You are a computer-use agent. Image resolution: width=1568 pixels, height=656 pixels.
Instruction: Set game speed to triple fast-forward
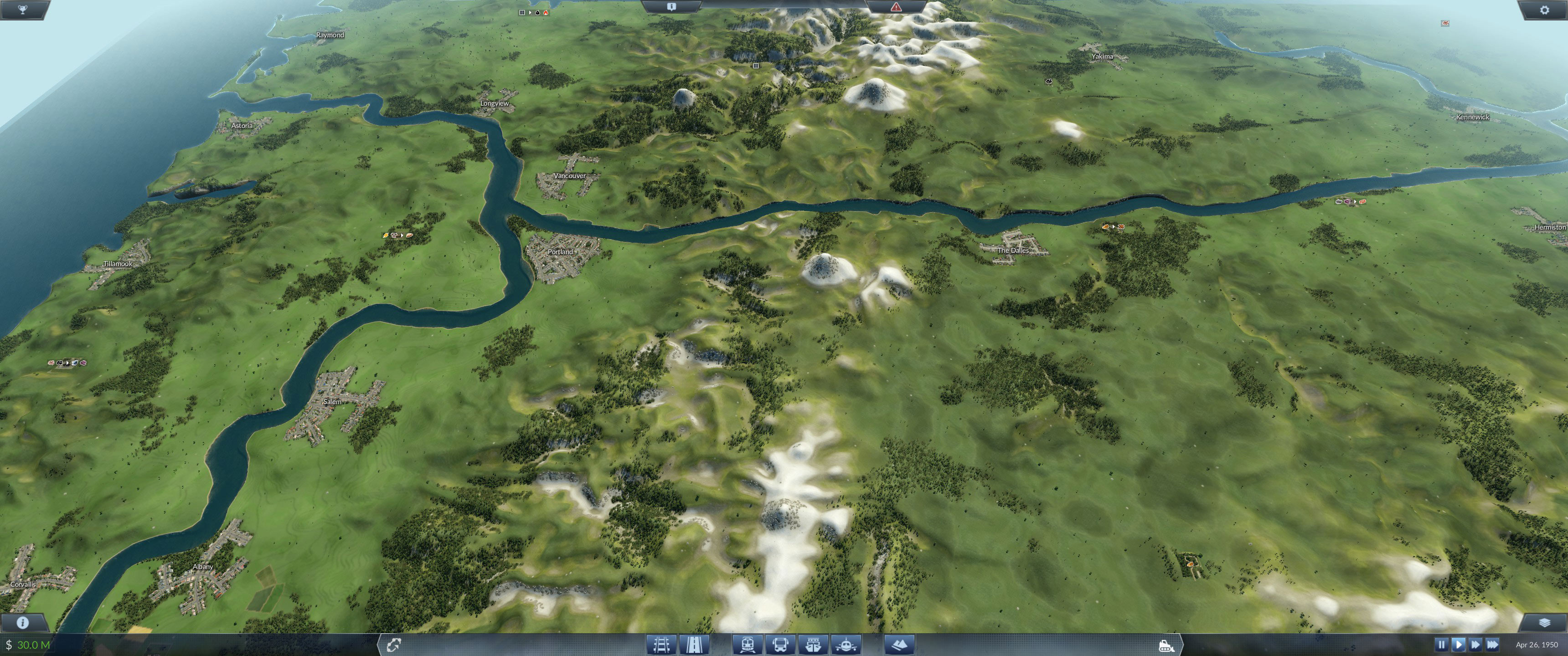(1492, 645)
